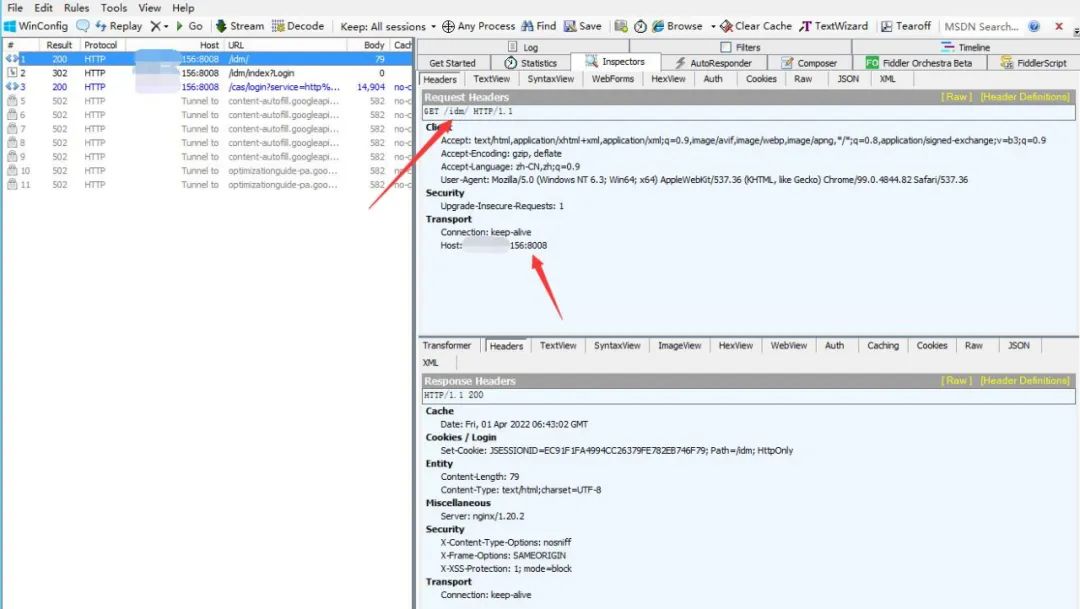Screen dimensions: 1080x609
Task: Select session 5 tunnel row
Action: point(207,101)
